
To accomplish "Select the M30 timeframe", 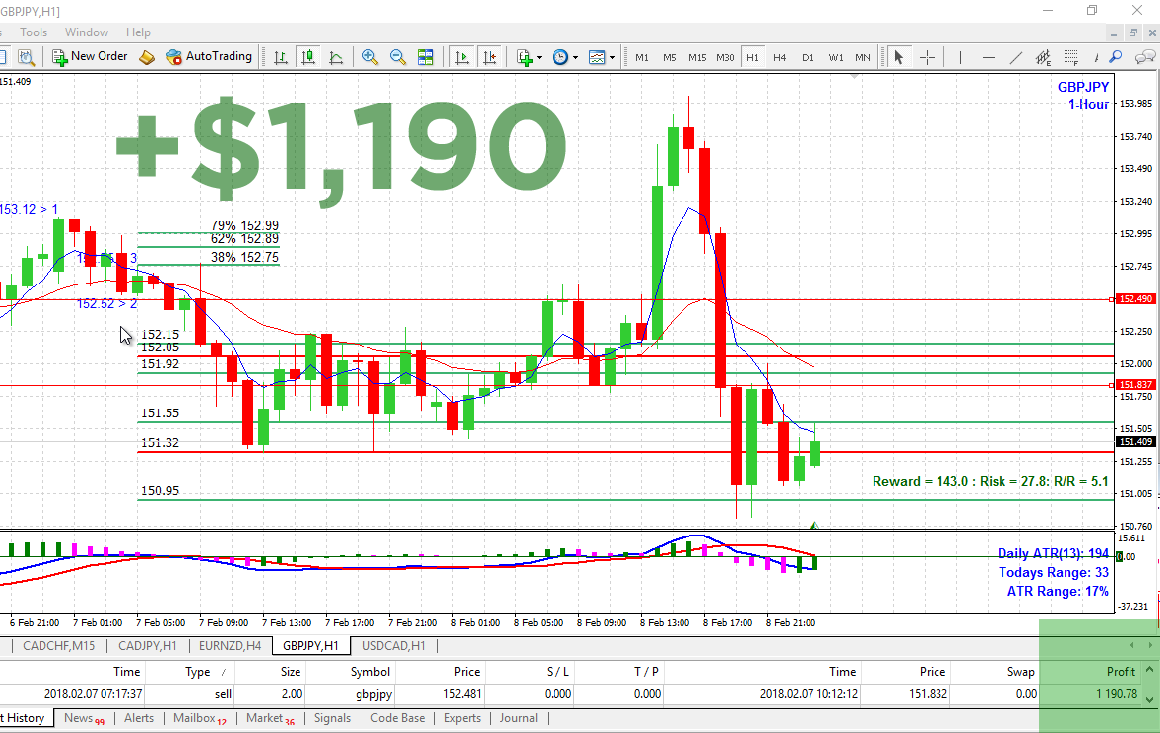I will click(x=725, y=57).
